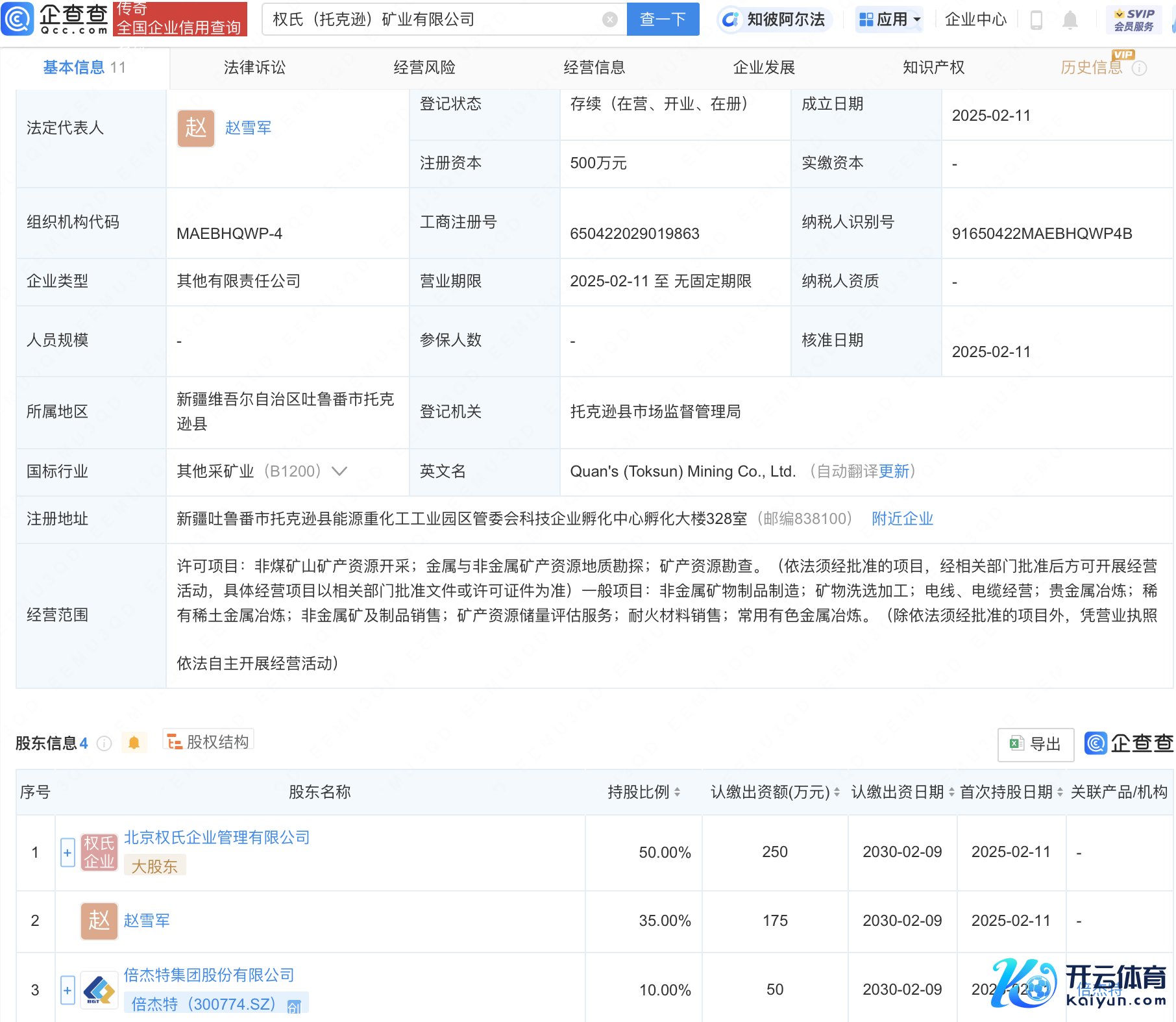Click info icon beside 历史信息 tab
The width and height of the screenshot is (1176, 1022).
point(1139,68)
